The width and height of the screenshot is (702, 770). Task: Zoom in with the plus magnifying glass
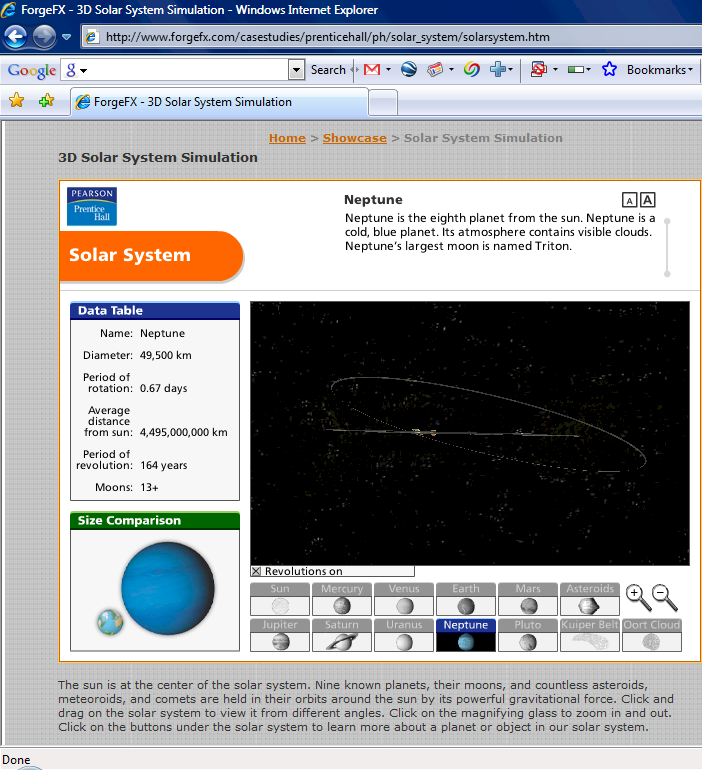tap(638, 598)
